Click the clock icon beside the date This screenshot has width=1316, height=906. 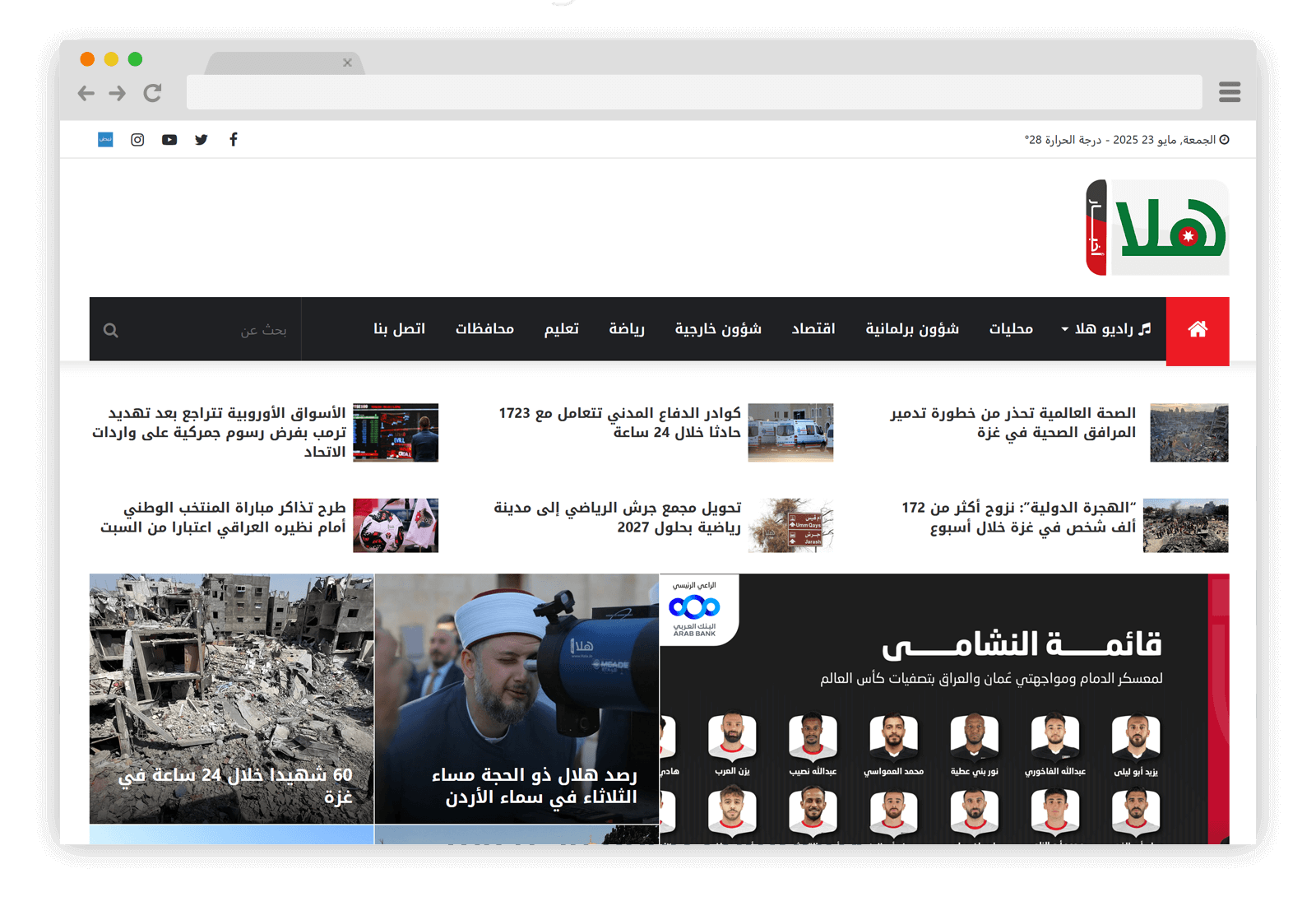click(x=1224, y=140)
